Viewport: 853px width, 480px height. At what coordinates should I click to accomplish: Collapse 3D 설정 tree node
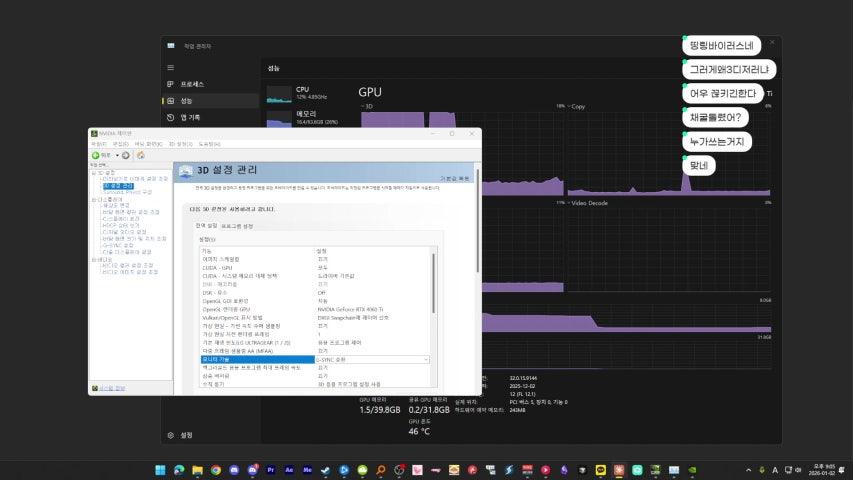pos(94,173)
